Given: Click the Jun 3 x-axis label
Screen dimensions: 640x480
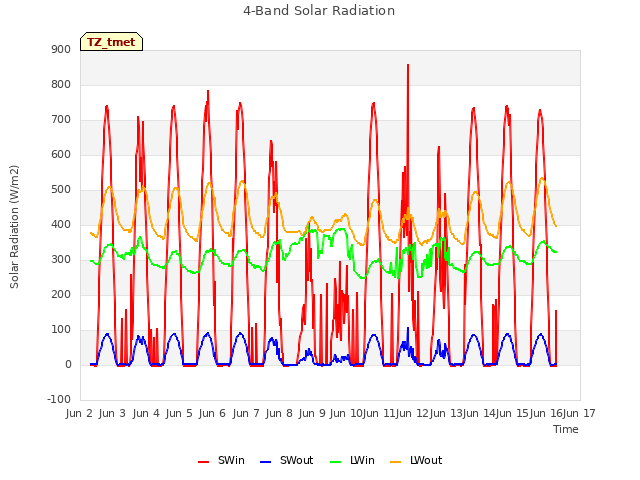Looking at the screenshot, I should click(x=112, y=413).
